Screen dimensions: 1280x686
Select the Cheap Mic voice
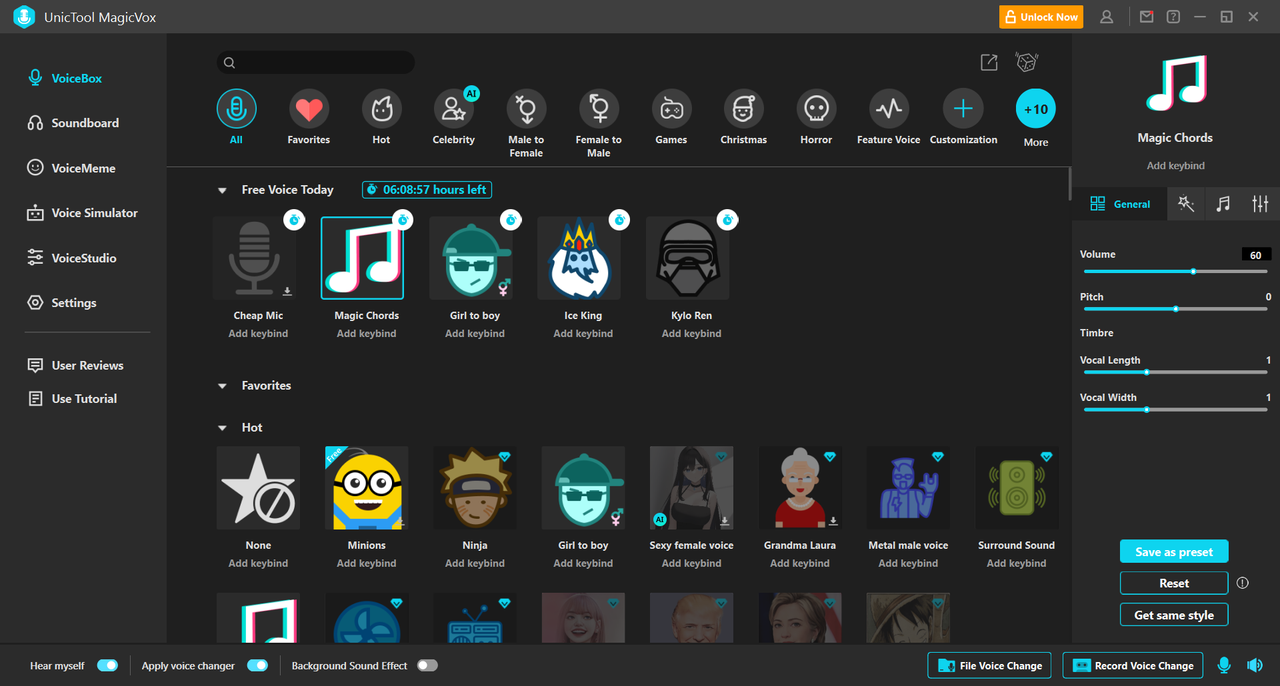tap(258, 258)
